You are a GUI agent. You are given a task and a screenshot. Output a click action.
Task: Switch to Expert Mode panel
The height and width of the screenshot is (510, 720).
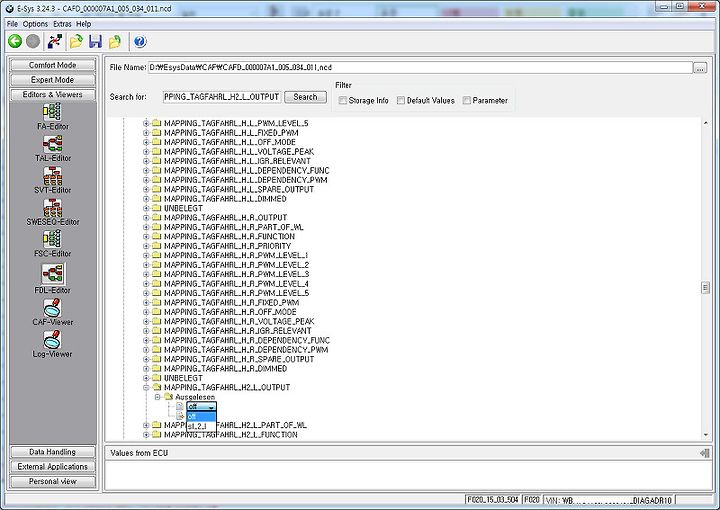(x=52, y=80)
